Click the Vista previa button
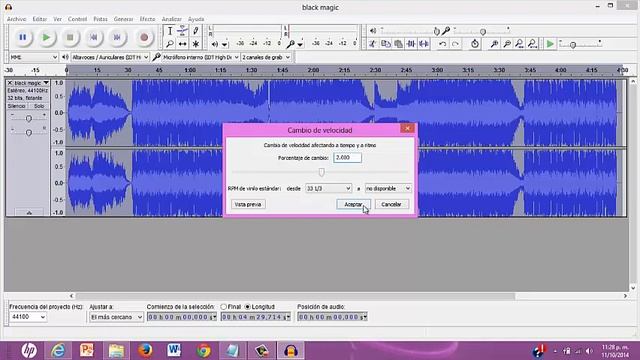640x360 pixels. point(248,204)
